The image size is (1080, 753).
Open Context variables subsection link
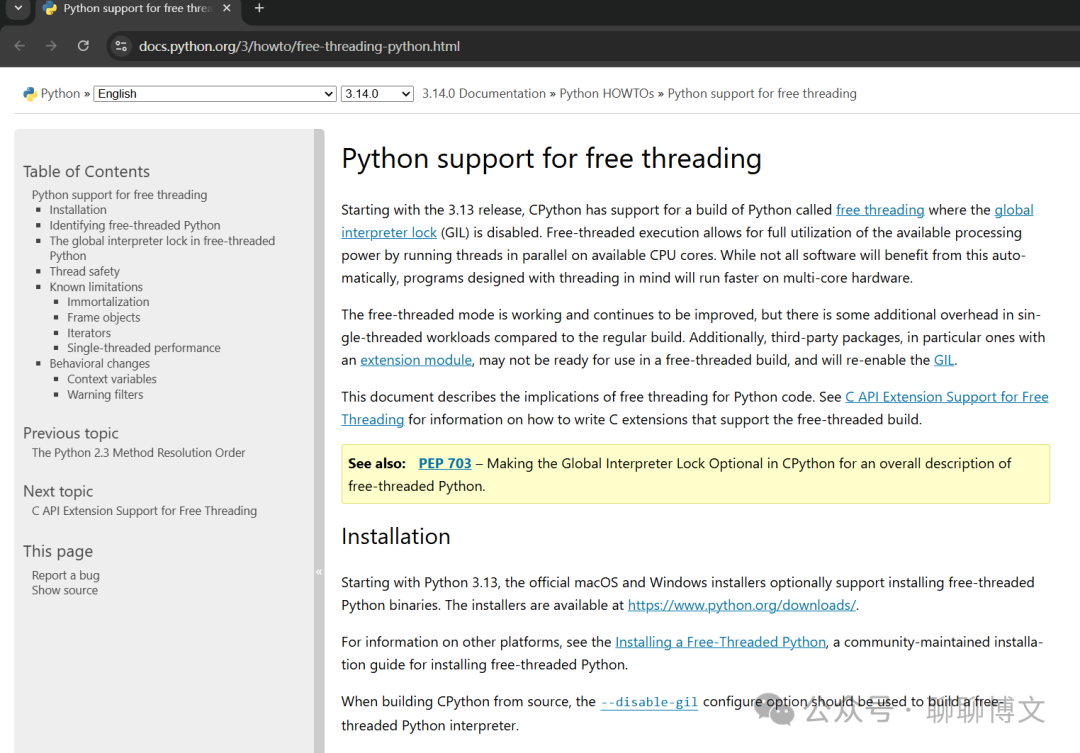click(112, 379)
